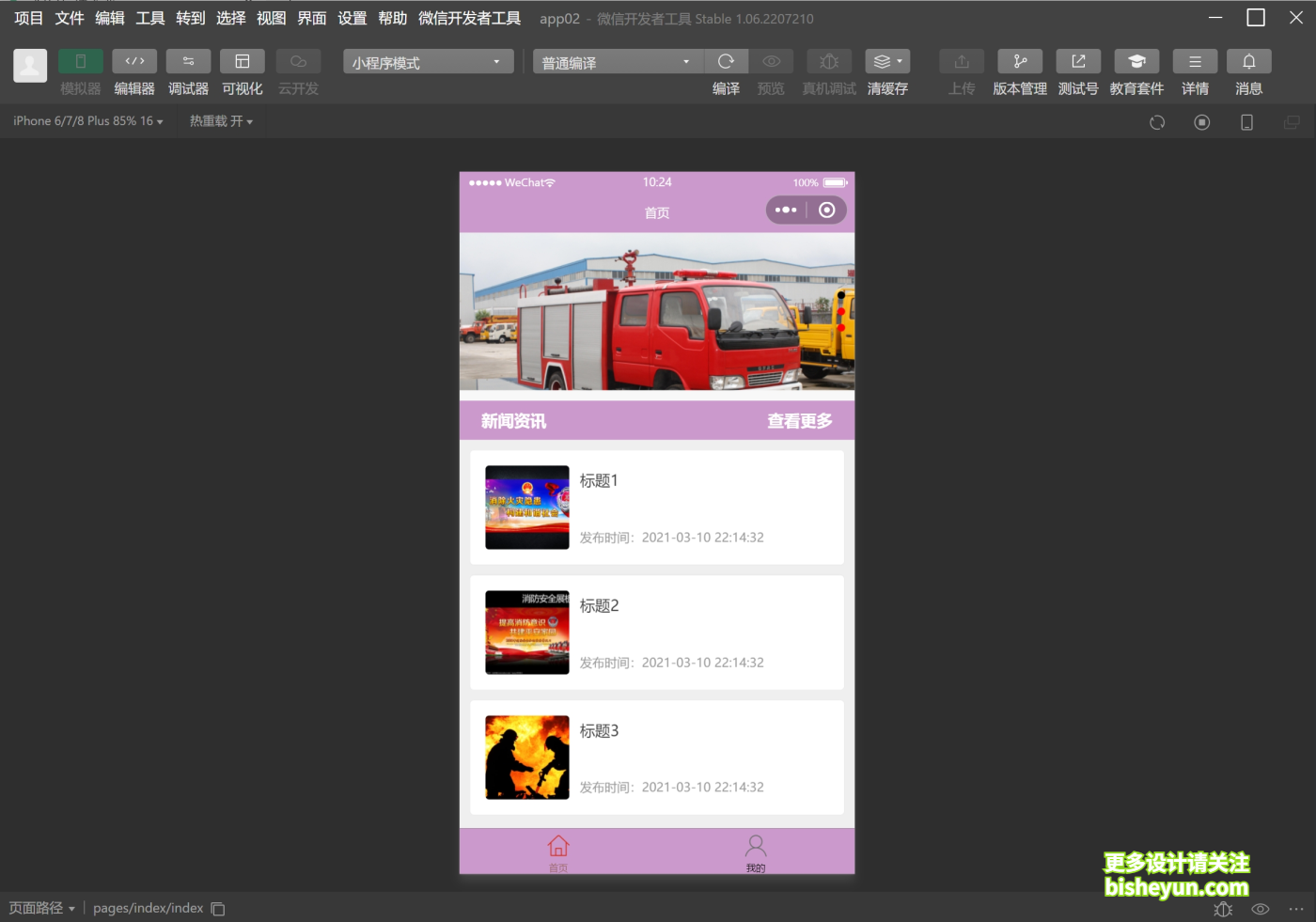Open the 普通编译 compile mode dropdown
Image resolution: width=1316 pixels, height=922 pixels.
pos(617,62)
